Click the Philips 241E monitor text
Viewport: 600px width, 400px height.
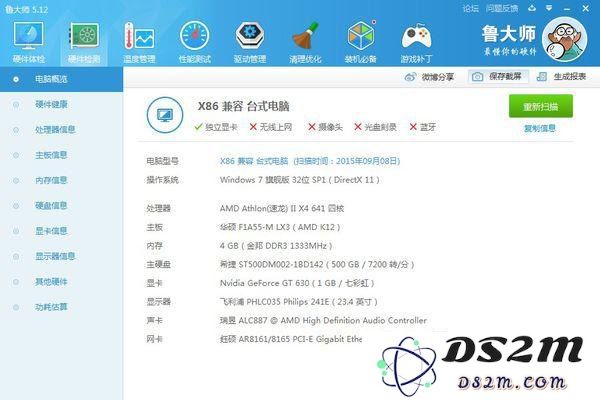coord(299,302)
